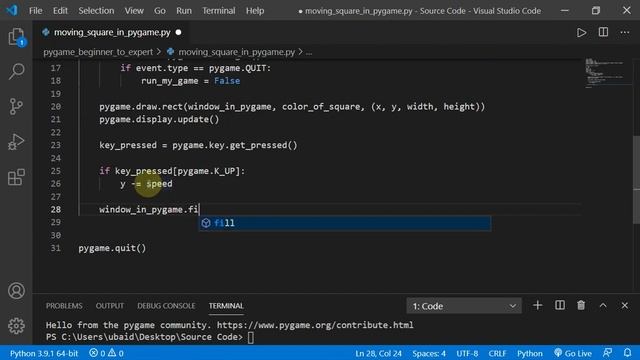Click 'pygame.display.update()' on line 21
Image resolution: width=640 pixels, height=360 pixels.
tap(159, 120)
